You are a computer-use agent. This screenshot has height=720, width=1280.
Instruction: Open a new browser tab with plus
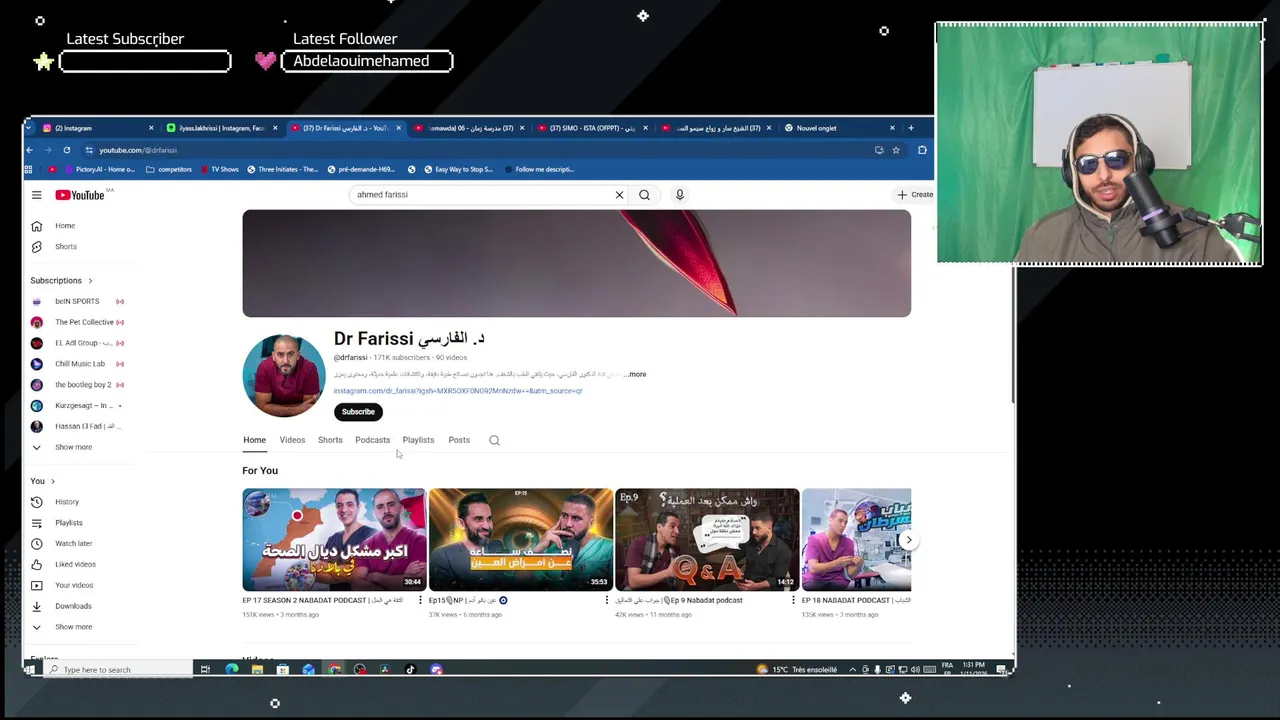911,128
